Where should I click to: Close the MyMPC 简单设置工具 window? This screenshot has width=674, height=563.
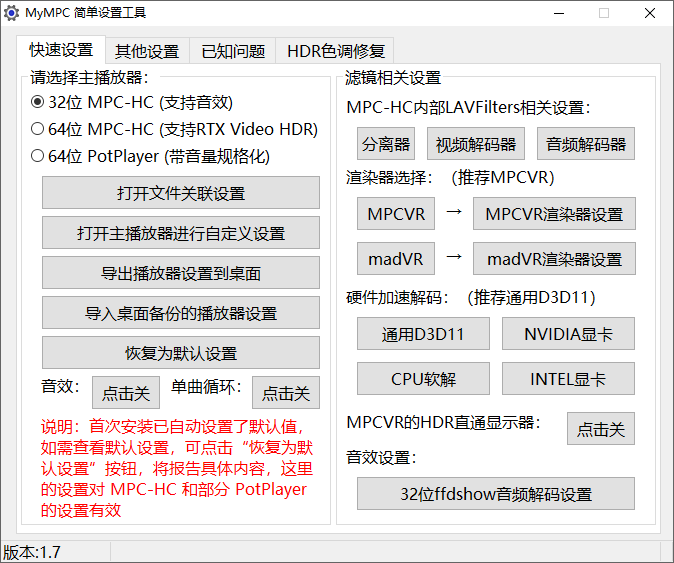650,13
